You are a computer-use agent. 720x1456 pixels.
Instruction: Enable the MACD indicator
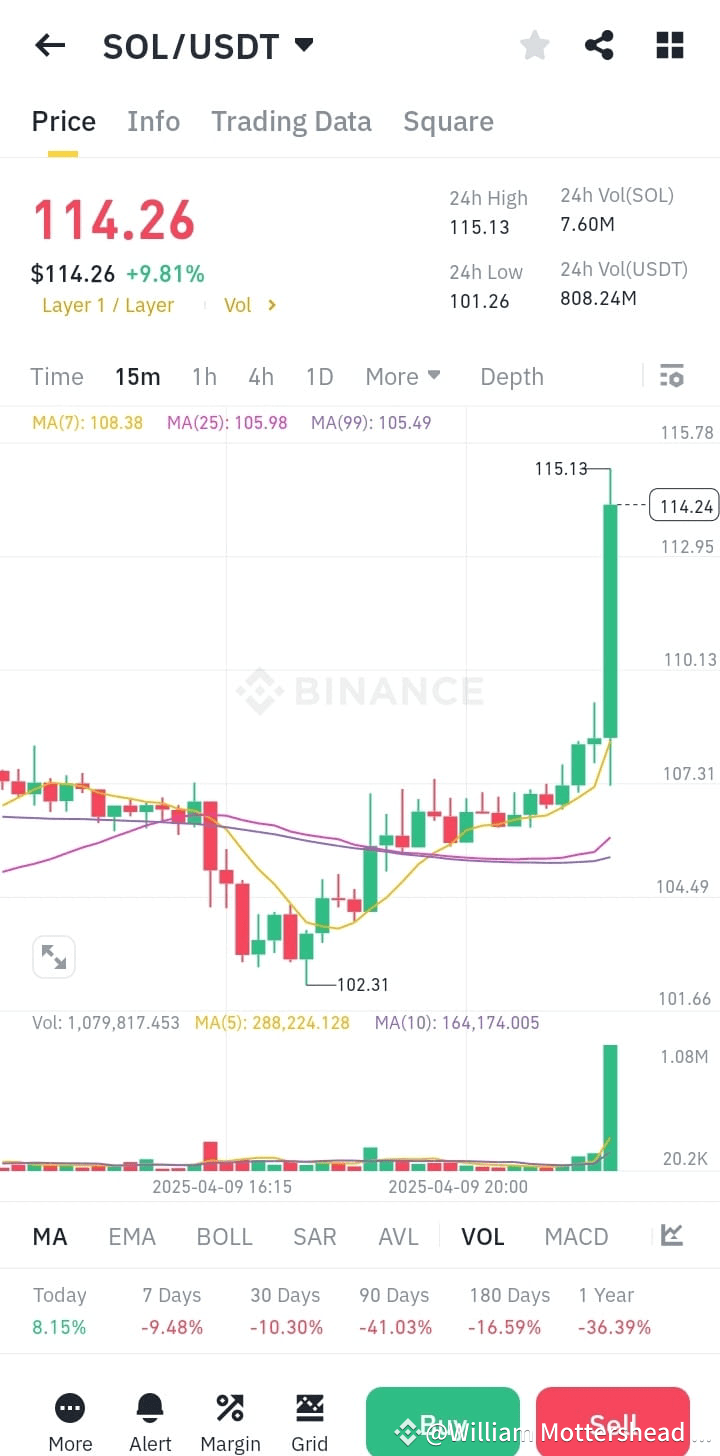[576, 1236]
